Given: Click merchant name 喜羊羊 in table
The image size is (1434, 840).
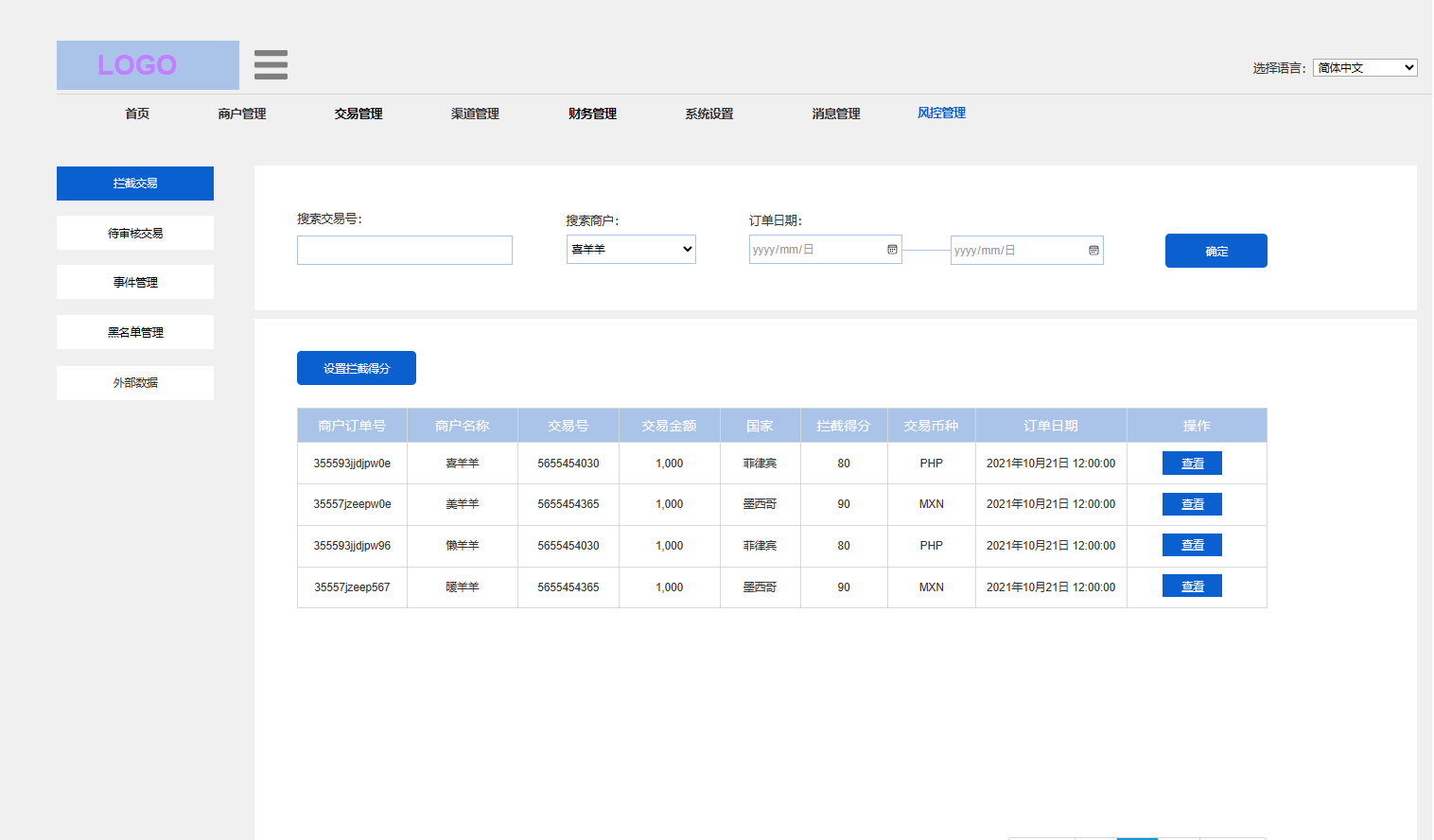Looking at the screenshot, I should (x=463, y=464).
